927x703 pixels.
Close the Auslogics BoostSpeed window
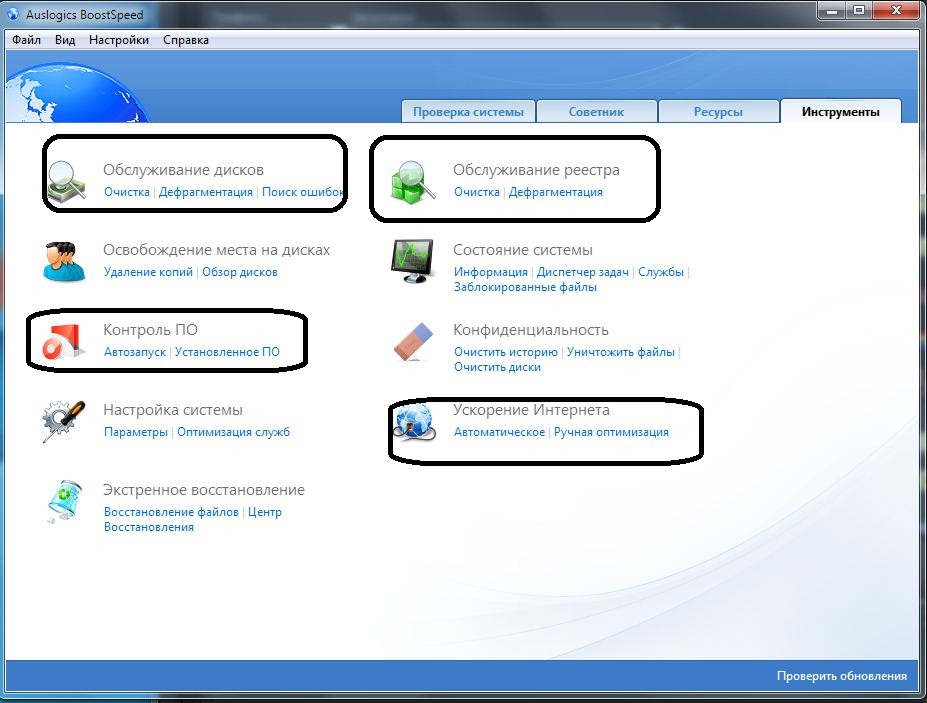click(x=896, y=11)
